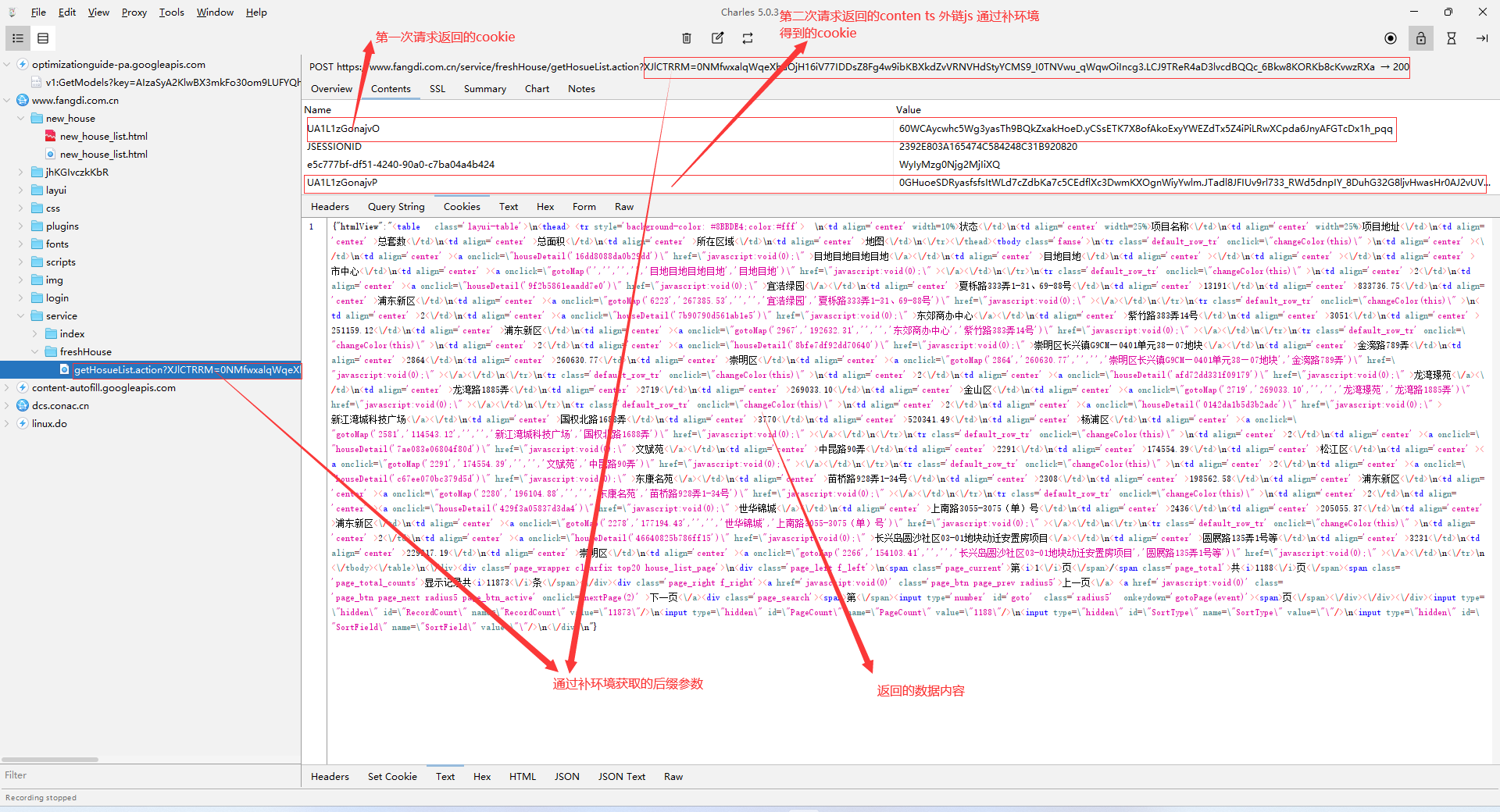Click index folder icon
The width and height of the screenshot is (1500, 812).
(x=51, y=333)
